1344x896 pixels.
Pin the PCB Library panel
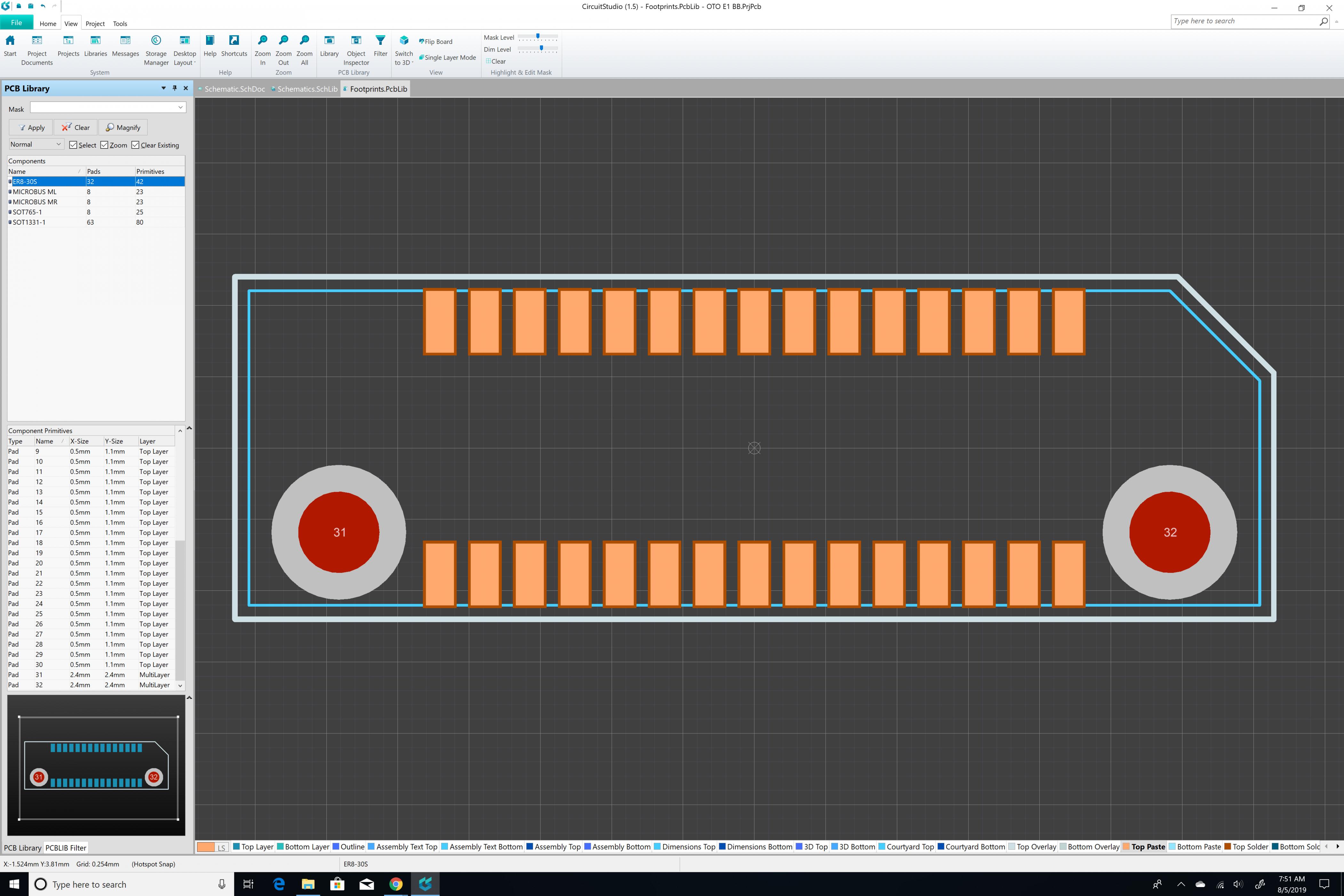point(174,88)
